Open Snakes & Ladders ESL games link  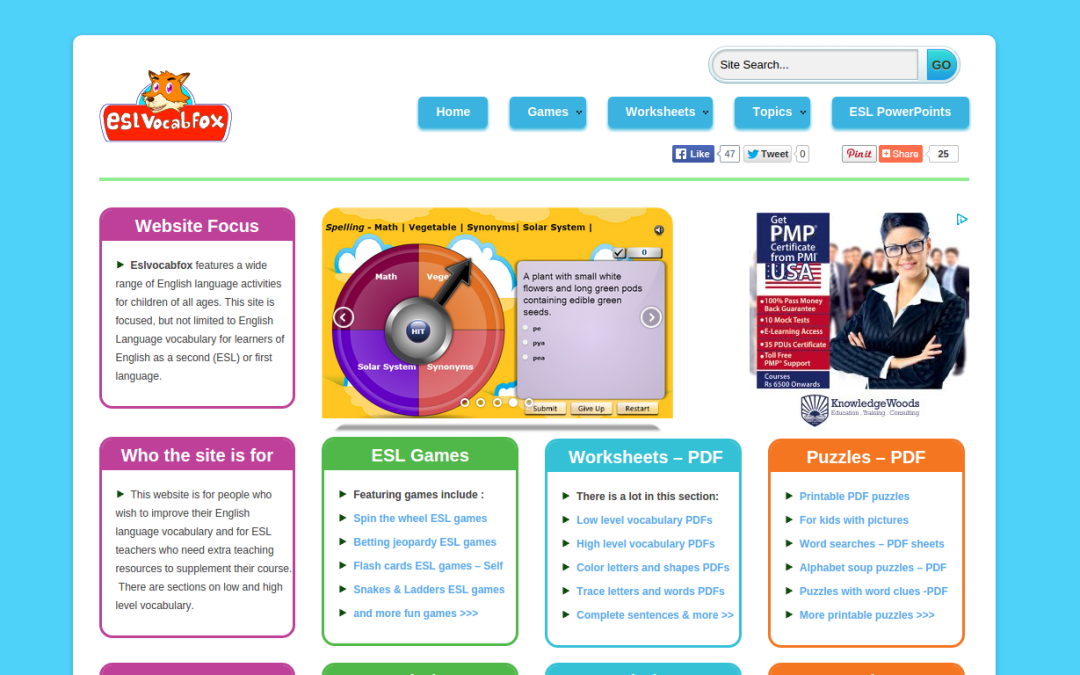tap(429, 590)
